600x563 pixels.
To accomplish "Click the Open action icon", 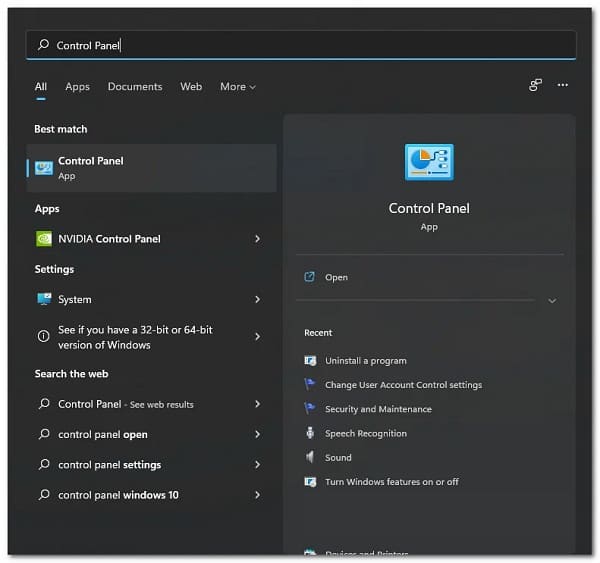I will [x=310, y=277].
